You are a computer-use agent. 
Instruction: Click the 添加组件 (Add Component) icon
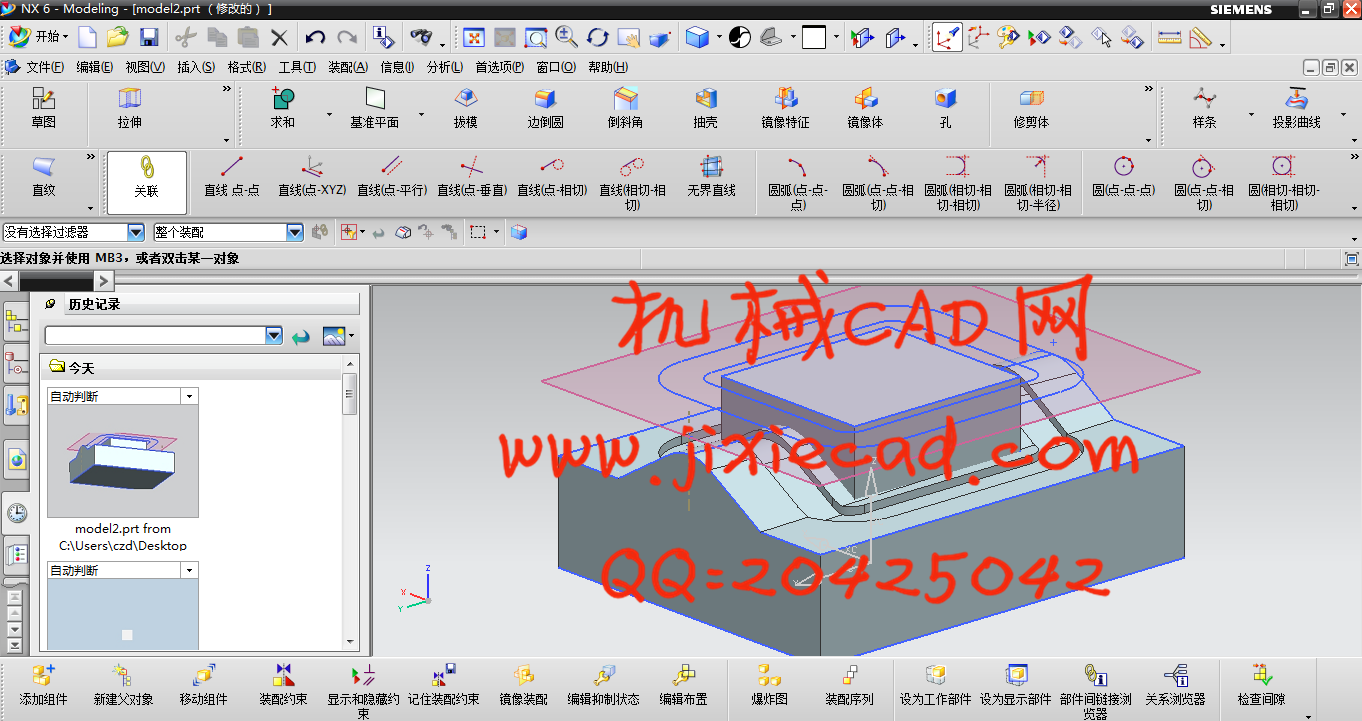43,684
